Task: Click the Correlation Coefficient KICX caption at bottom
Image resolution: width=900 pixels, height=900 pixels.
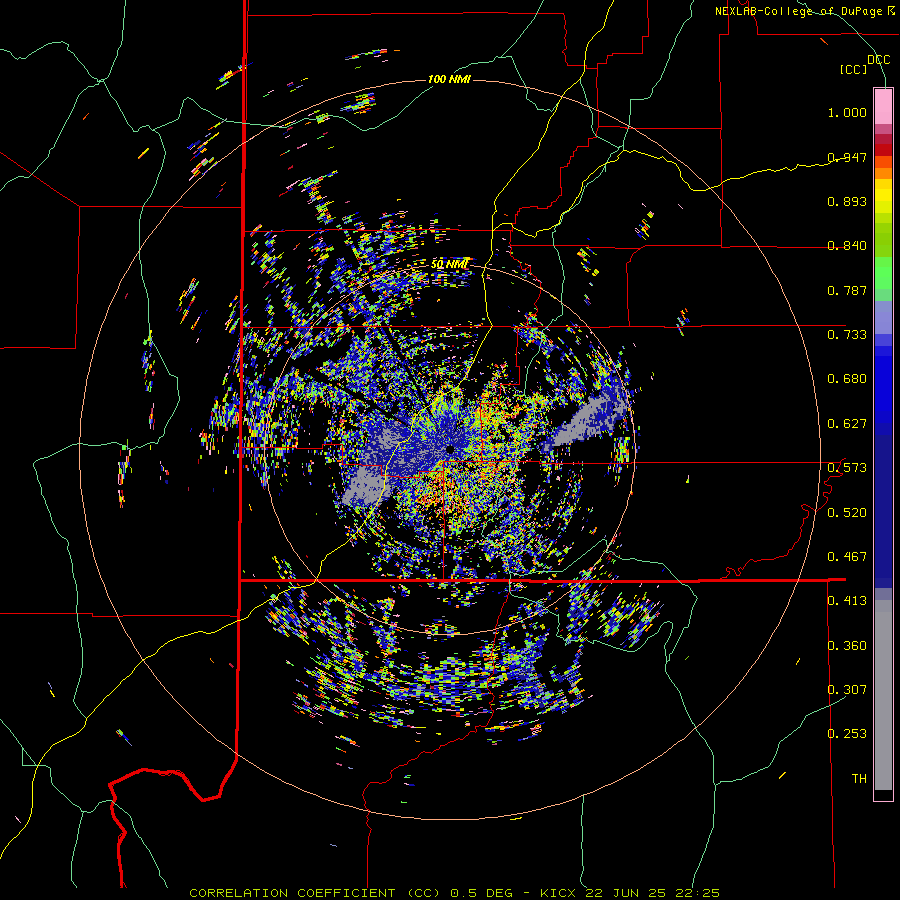Action: pos(454,893)
